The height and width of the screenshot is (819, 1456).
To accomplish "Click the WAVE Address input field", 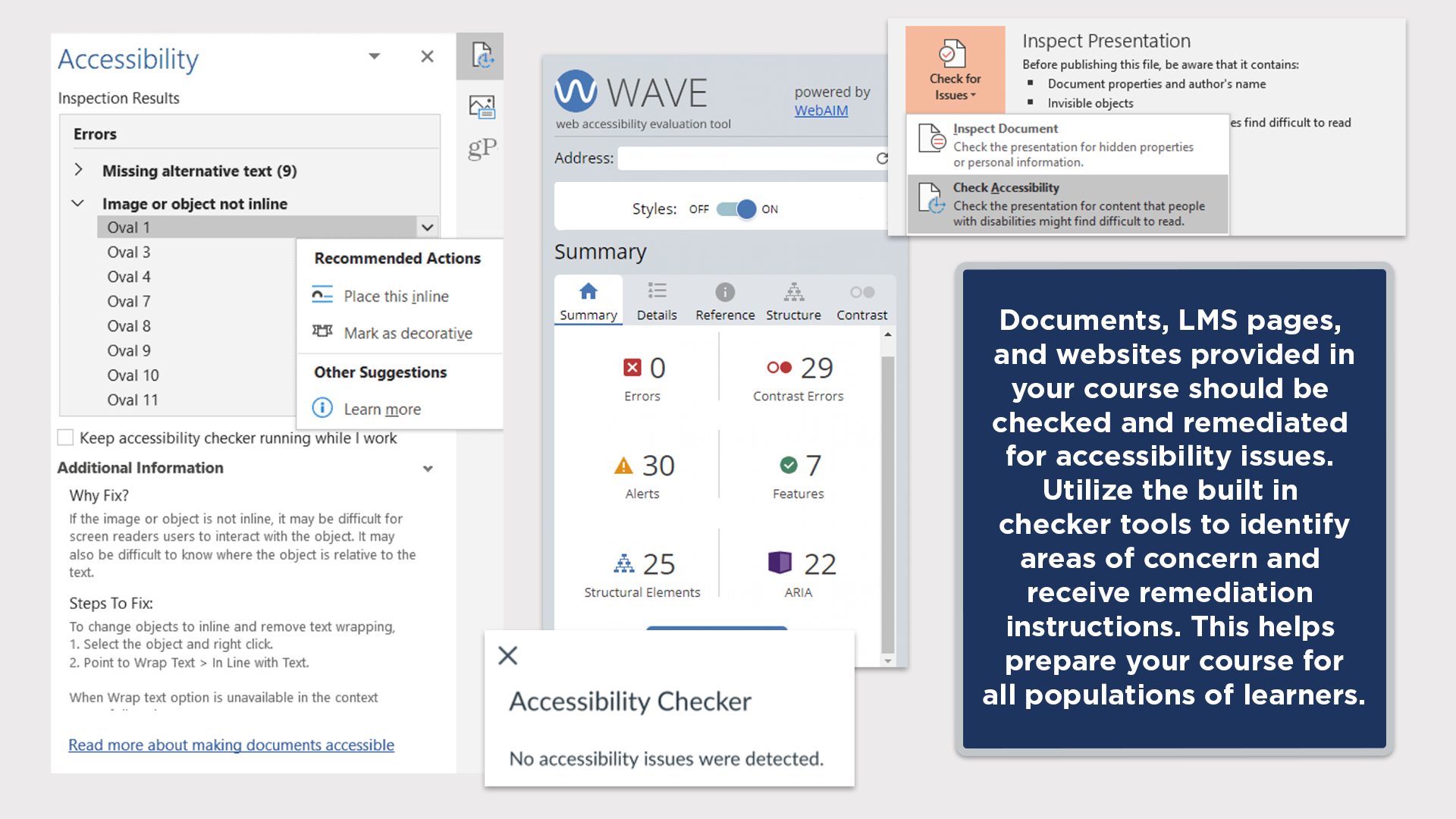I will point(746,158).
